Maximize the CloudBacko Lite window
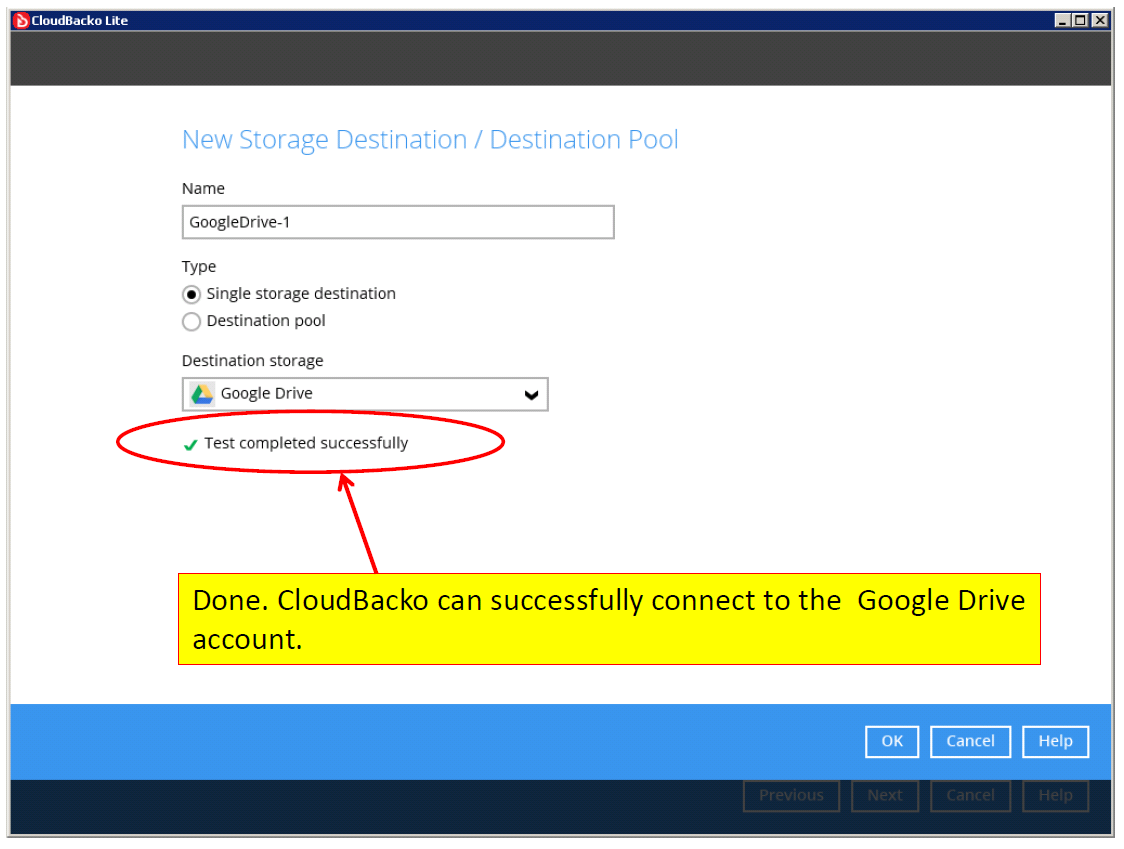Viewport: 1124px width, 849px height. (1080, 21)
